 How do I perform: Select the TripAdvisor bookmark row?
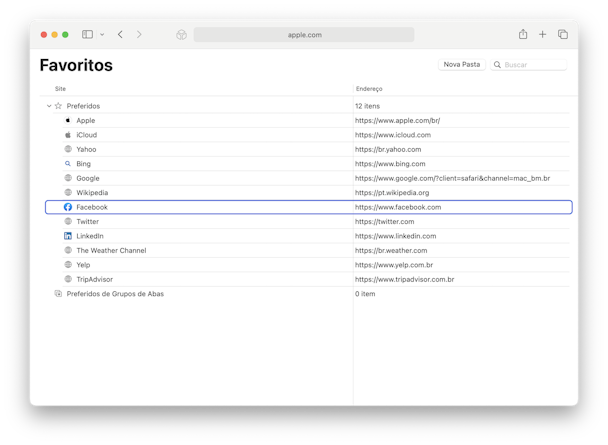(309, 279)
